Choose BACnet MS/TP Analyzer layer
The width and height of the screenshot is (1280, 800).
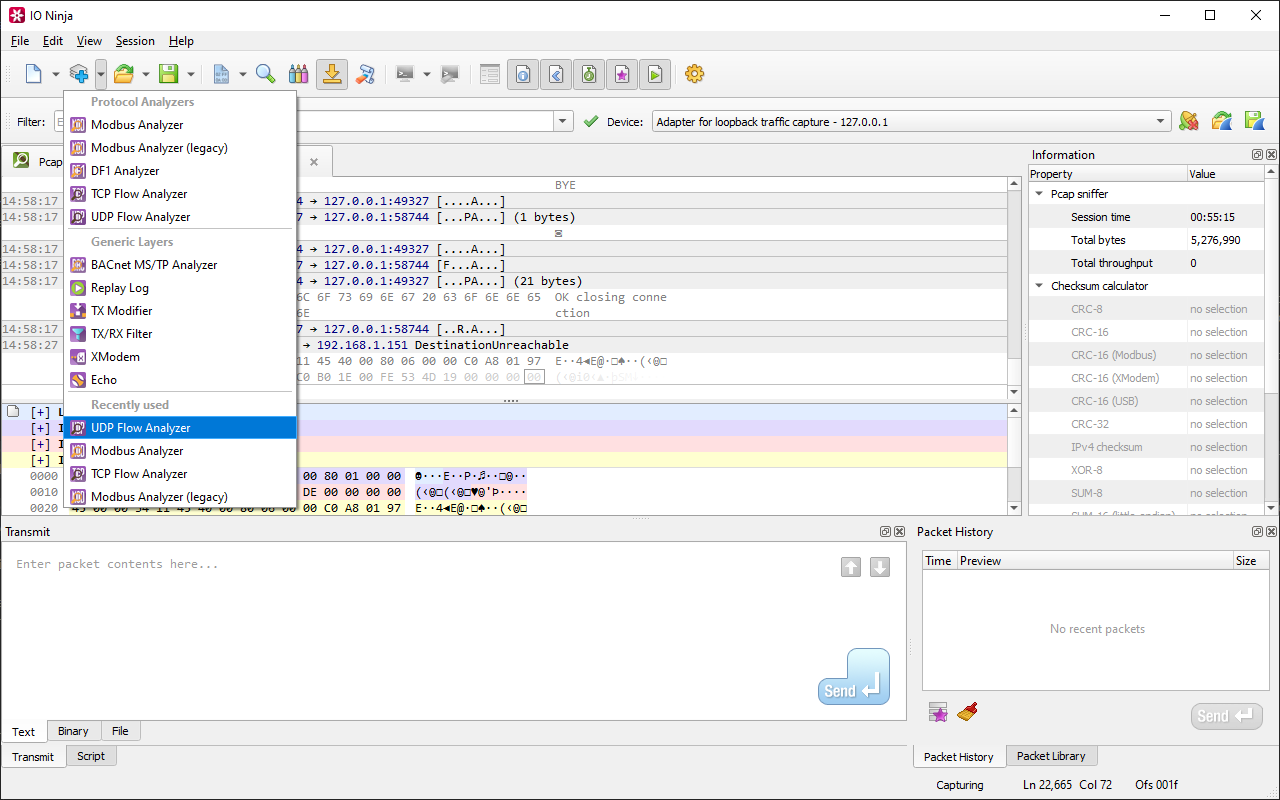coord(180,265)
